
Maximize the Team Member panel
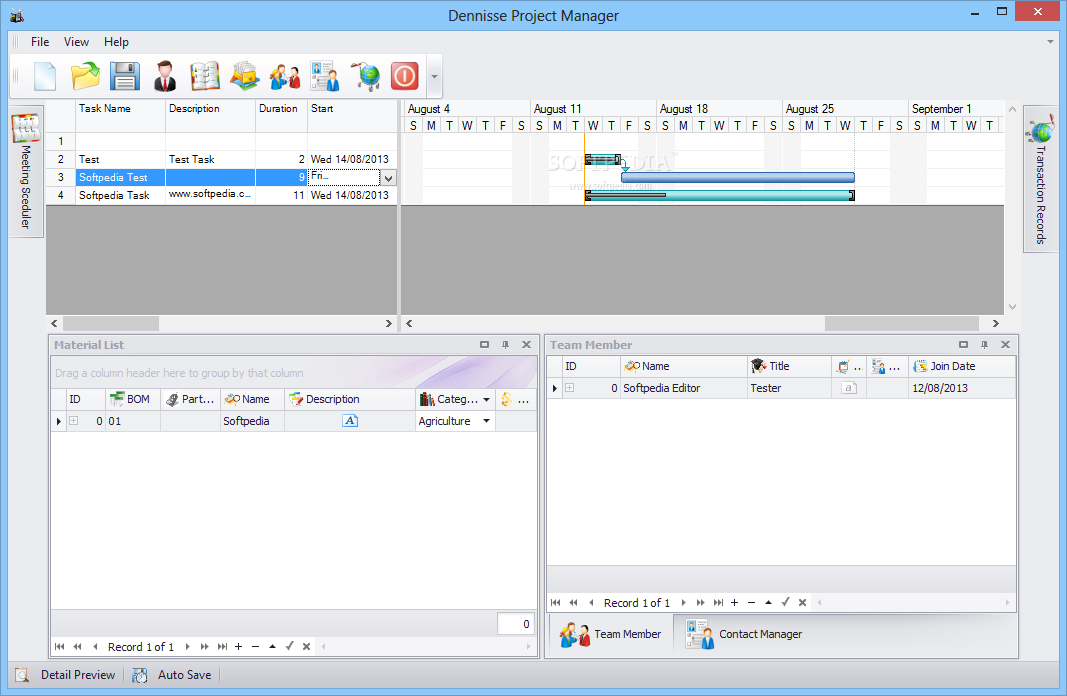tap(963, 345)
